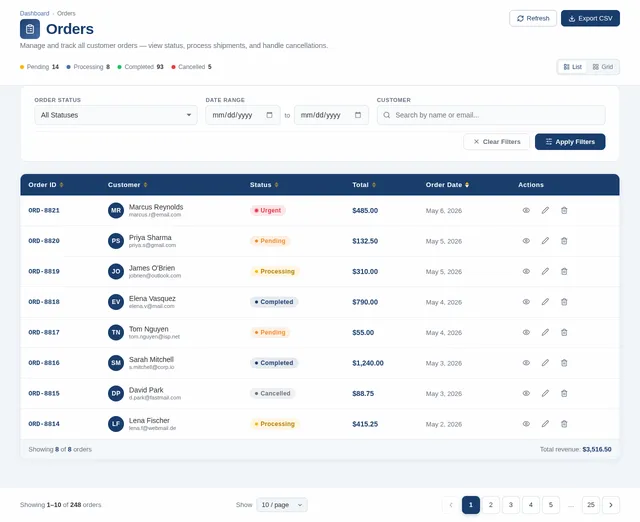The height and width of the screenshot is (522, 640).
Task: Click the Cancelled status badge for ORD-8815
Action: [x=272, y=393]
